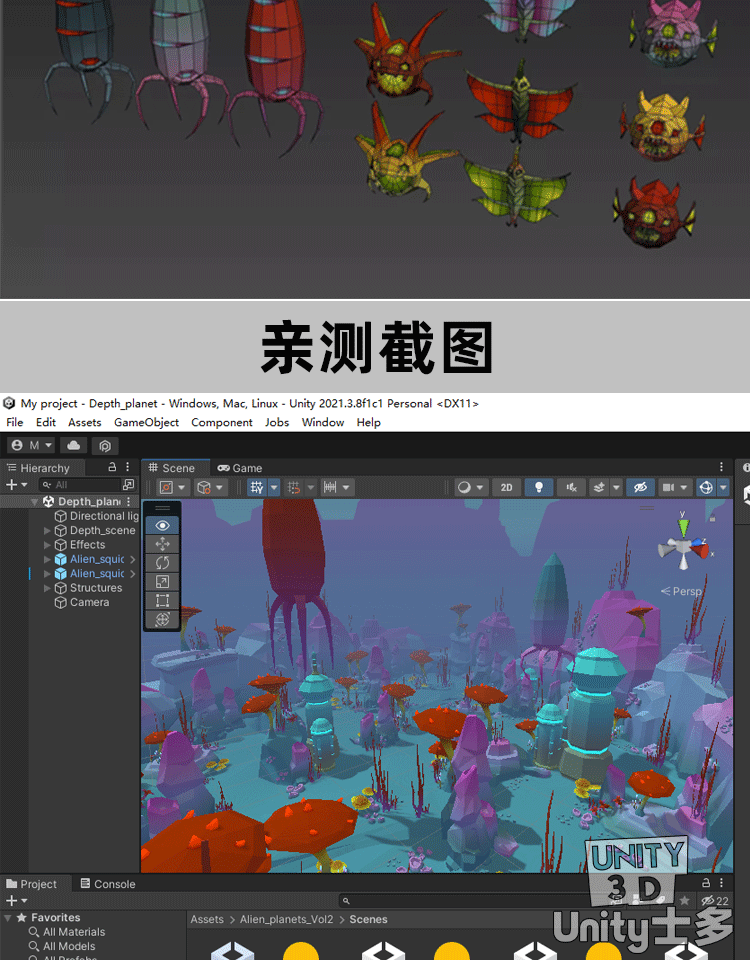750x960 pixels.
Task: Collapse the Favorites folder
Action: [8, 918]
